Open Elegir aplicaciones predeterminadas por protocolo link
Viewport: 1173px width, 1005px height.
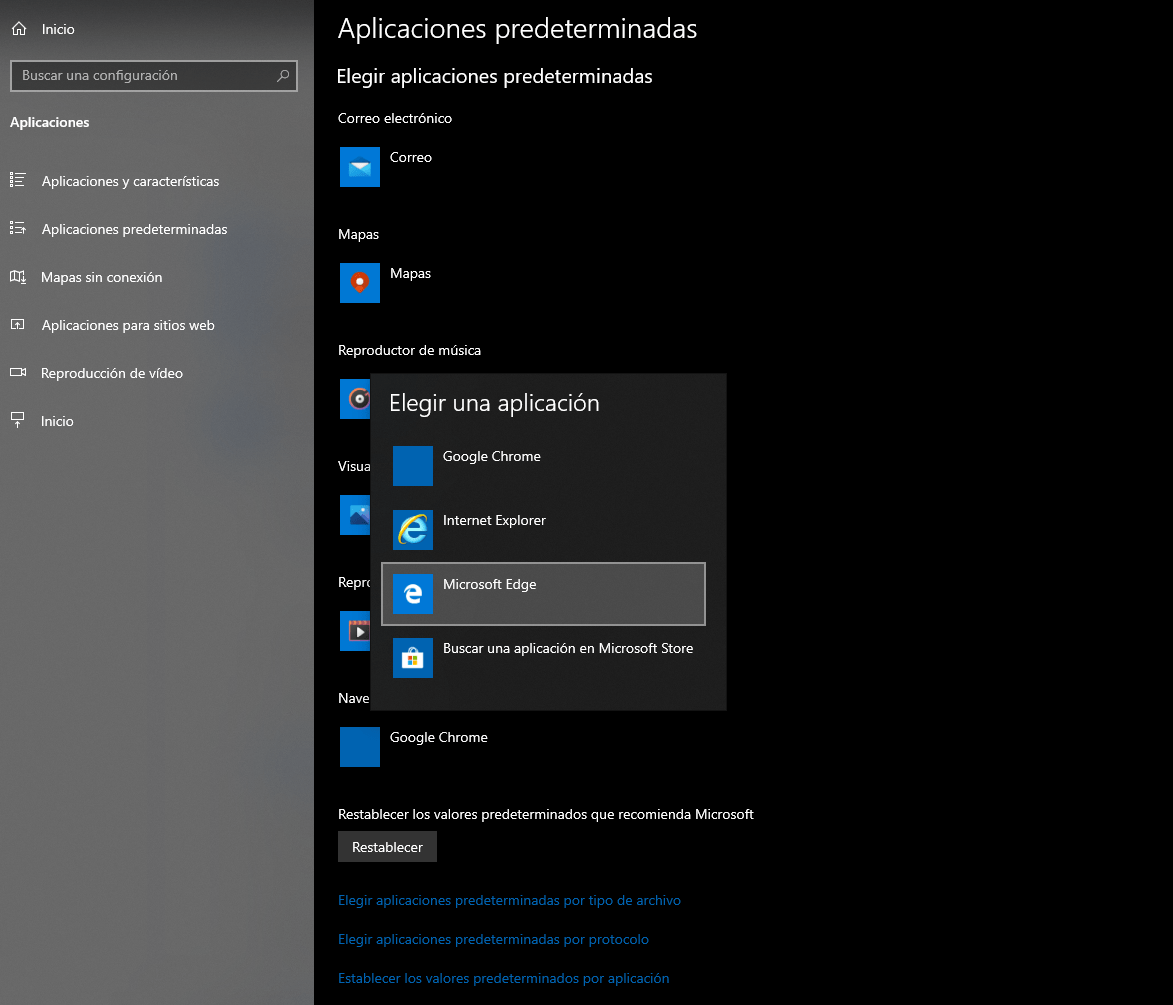[x=493, y=939]
